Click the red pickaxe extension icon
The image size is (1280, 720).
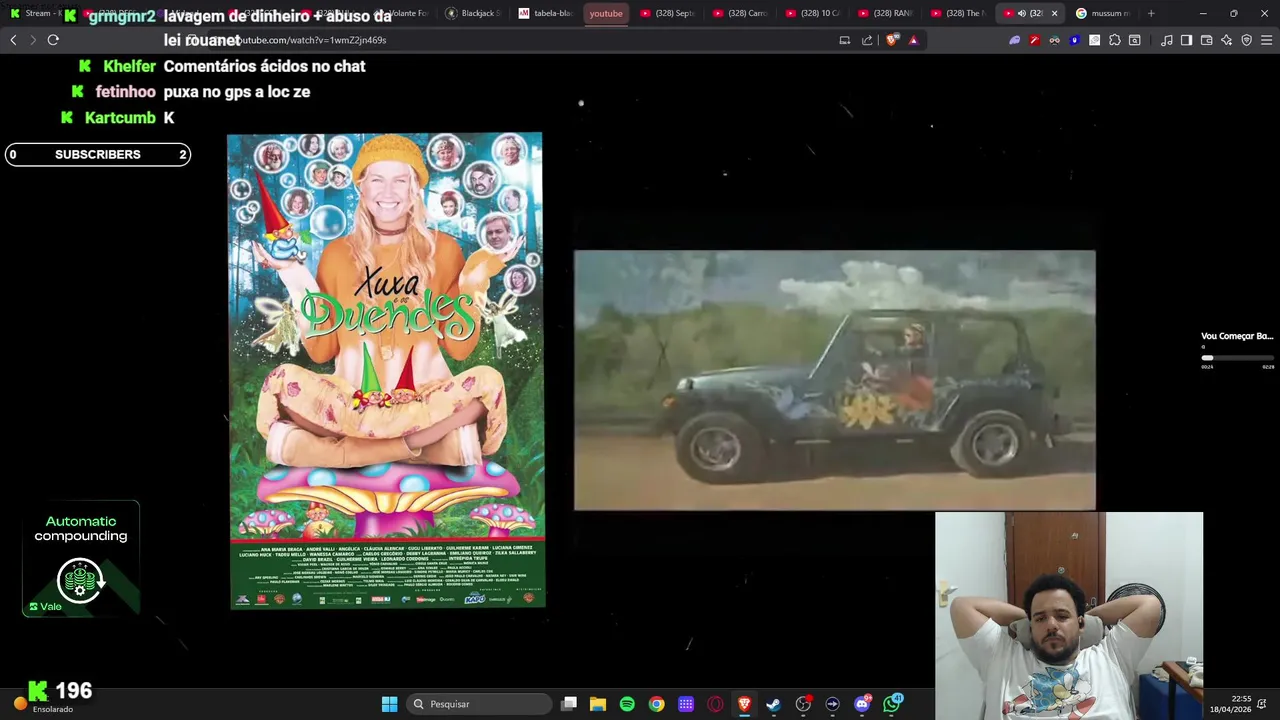(1035, 40)
